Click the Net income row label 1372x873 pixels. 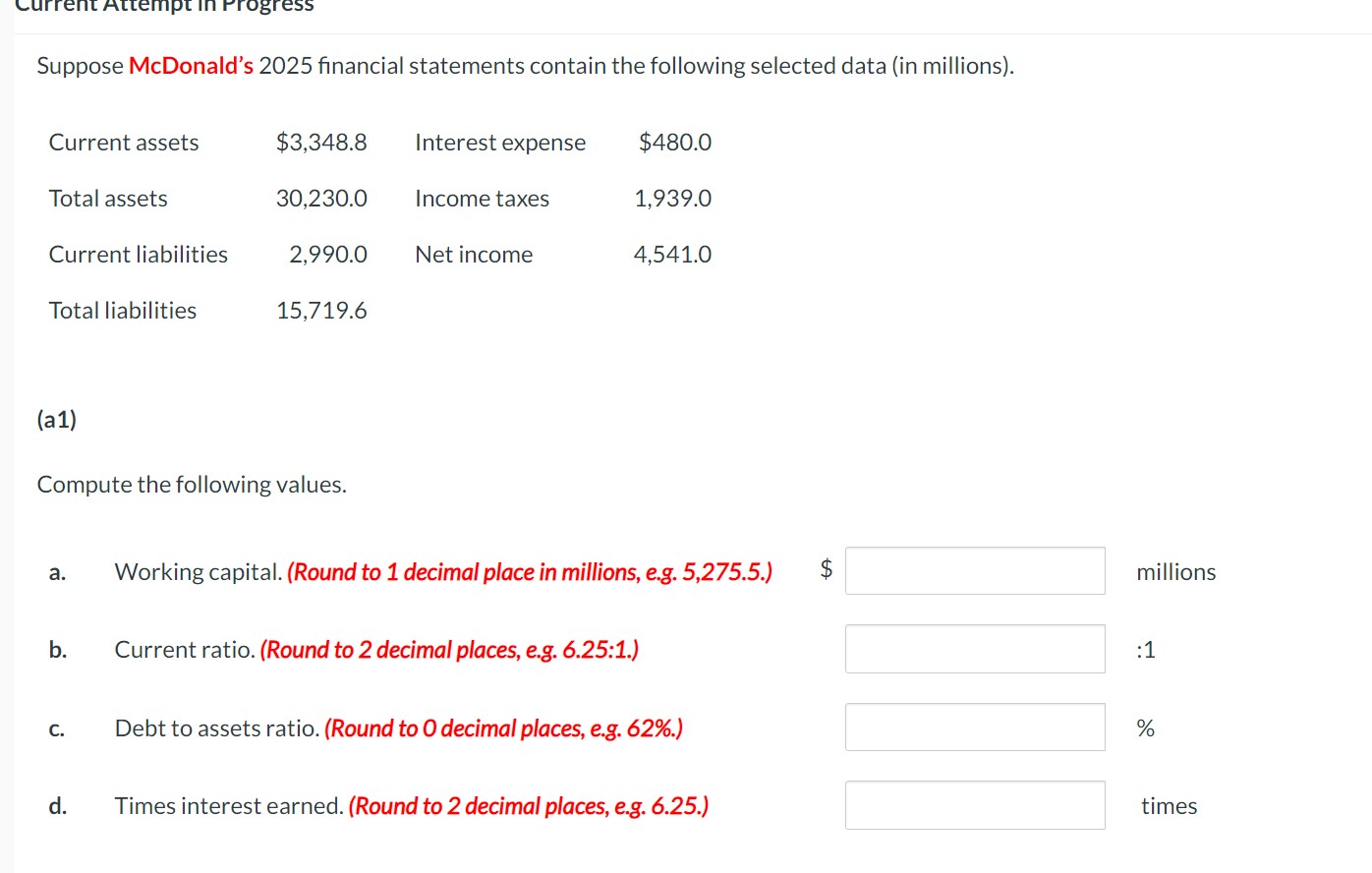click(x=474, y=255)
